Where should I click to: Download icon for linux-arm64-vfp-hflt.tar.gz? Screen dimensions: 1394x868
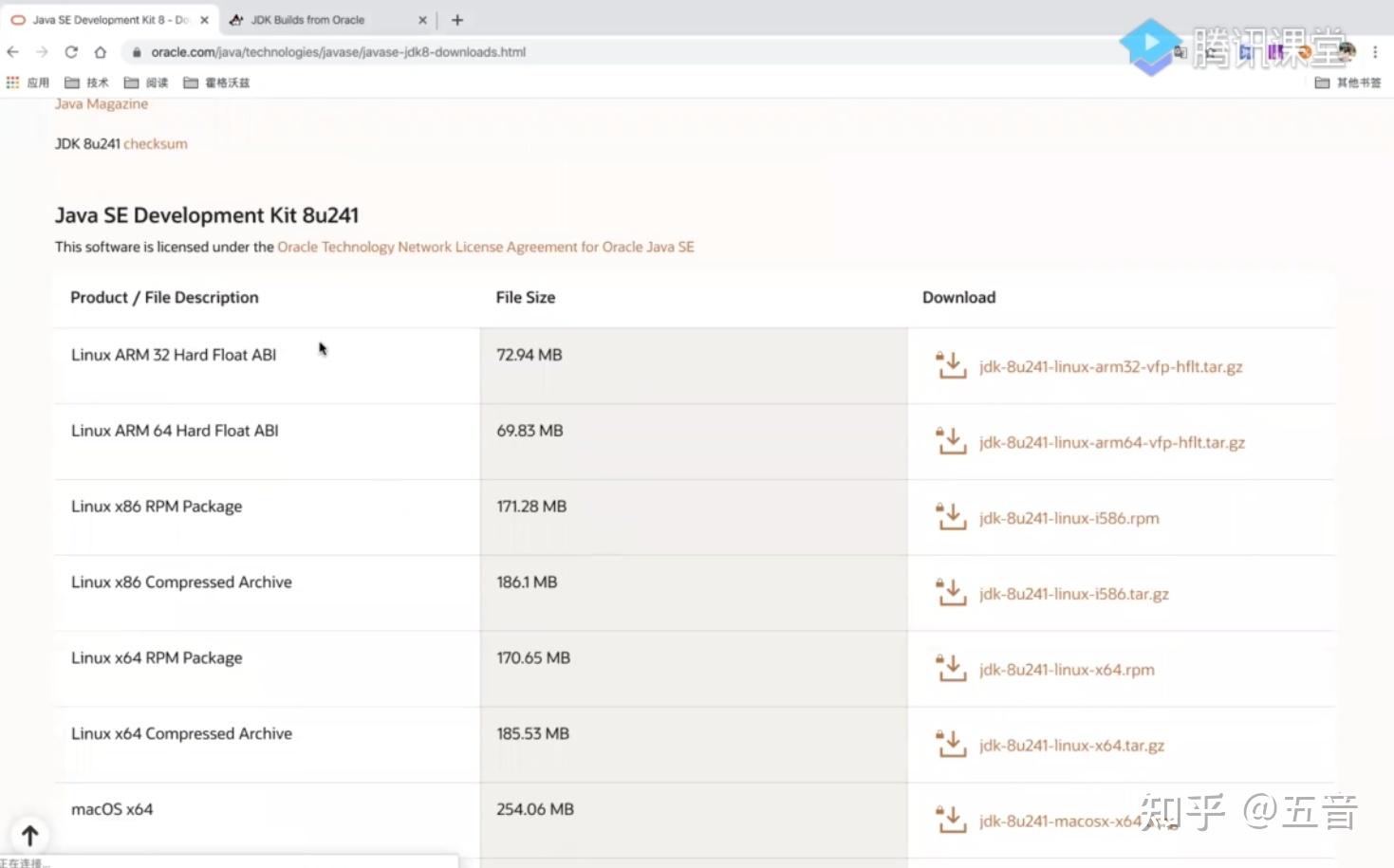point(951,441)
